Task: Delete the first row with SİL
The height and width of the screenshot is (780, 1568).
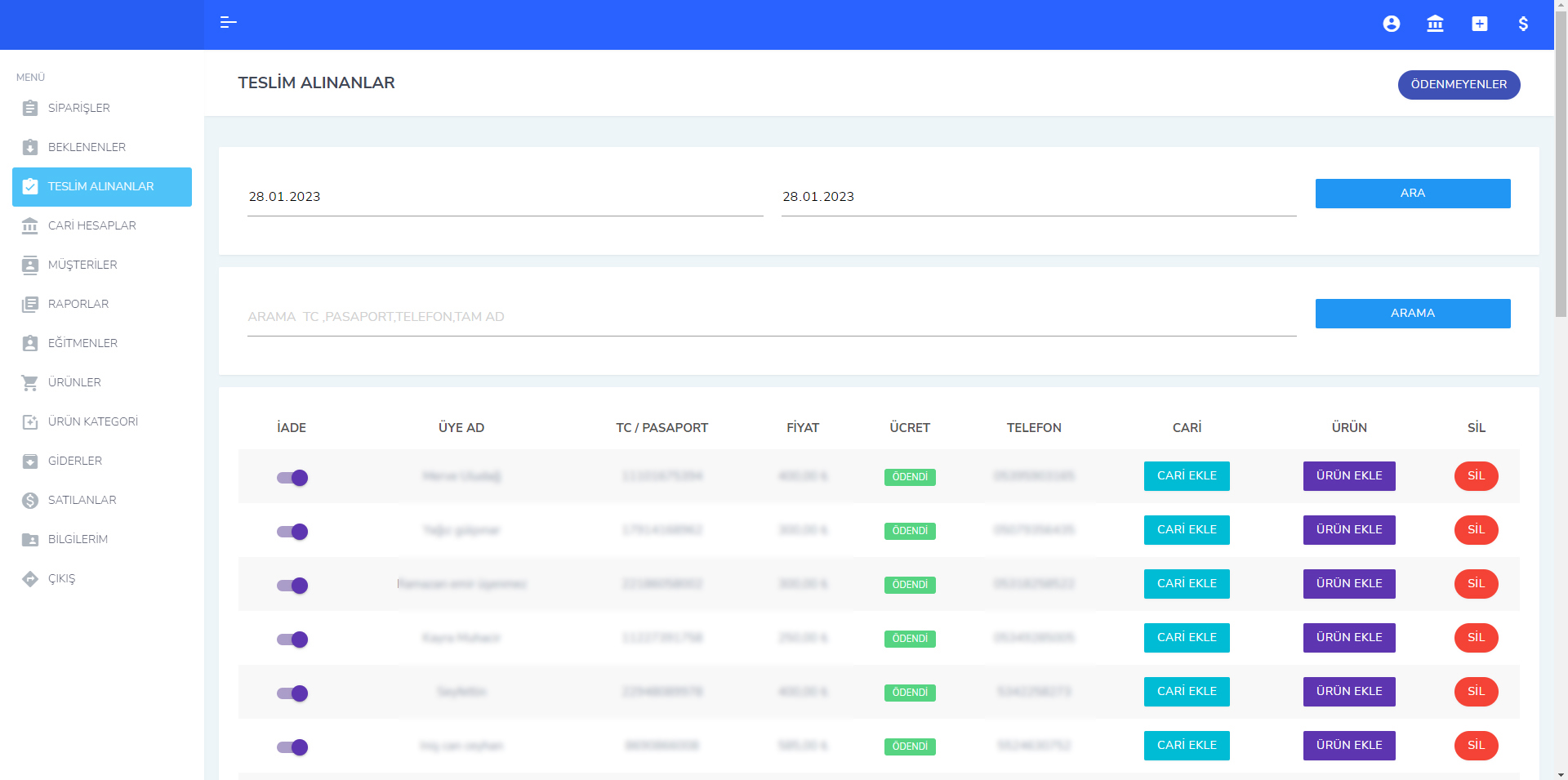Action: point(1477,476)
